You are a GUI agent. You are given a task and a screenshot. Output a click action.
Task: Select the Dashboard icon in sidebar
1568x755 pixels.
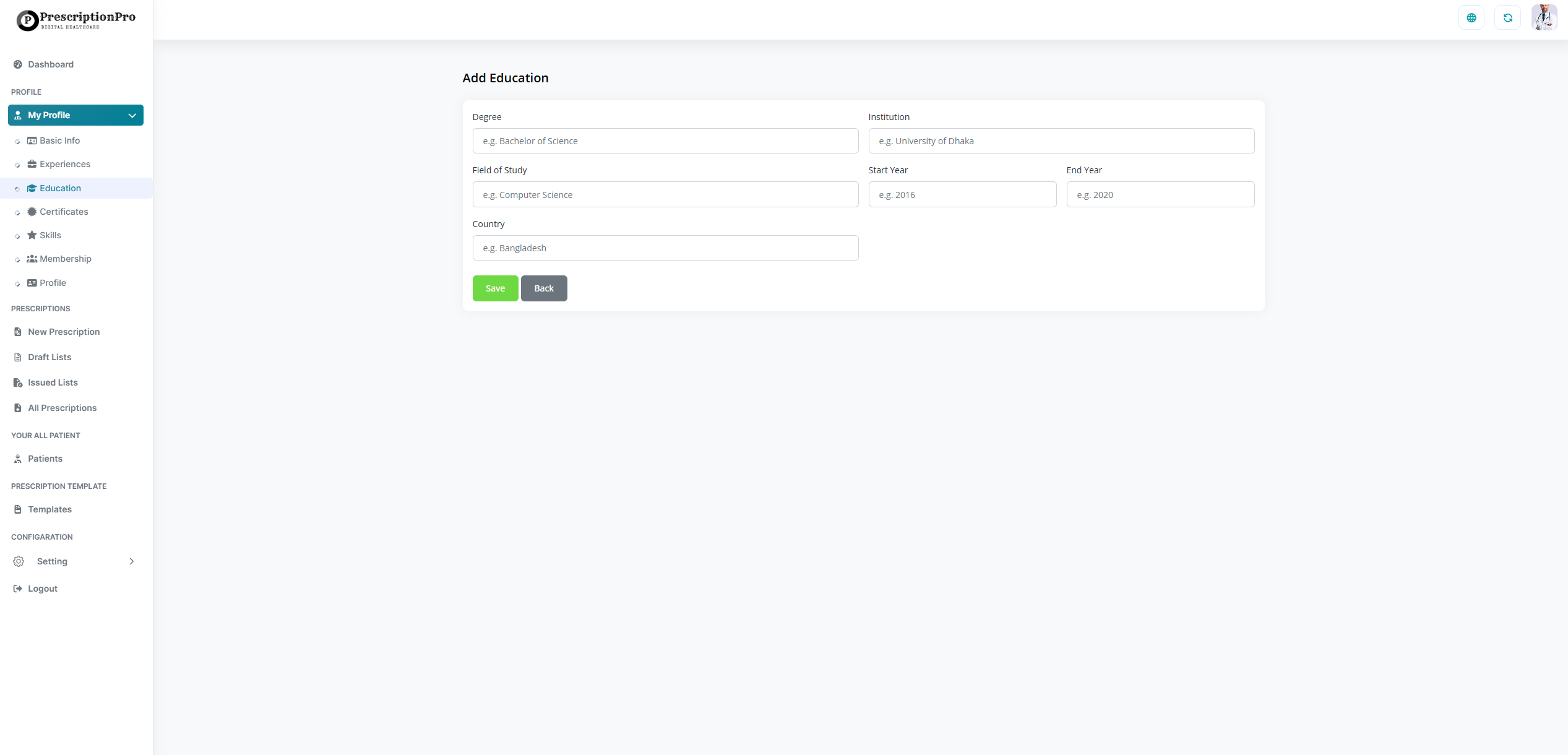pos(17,64)
